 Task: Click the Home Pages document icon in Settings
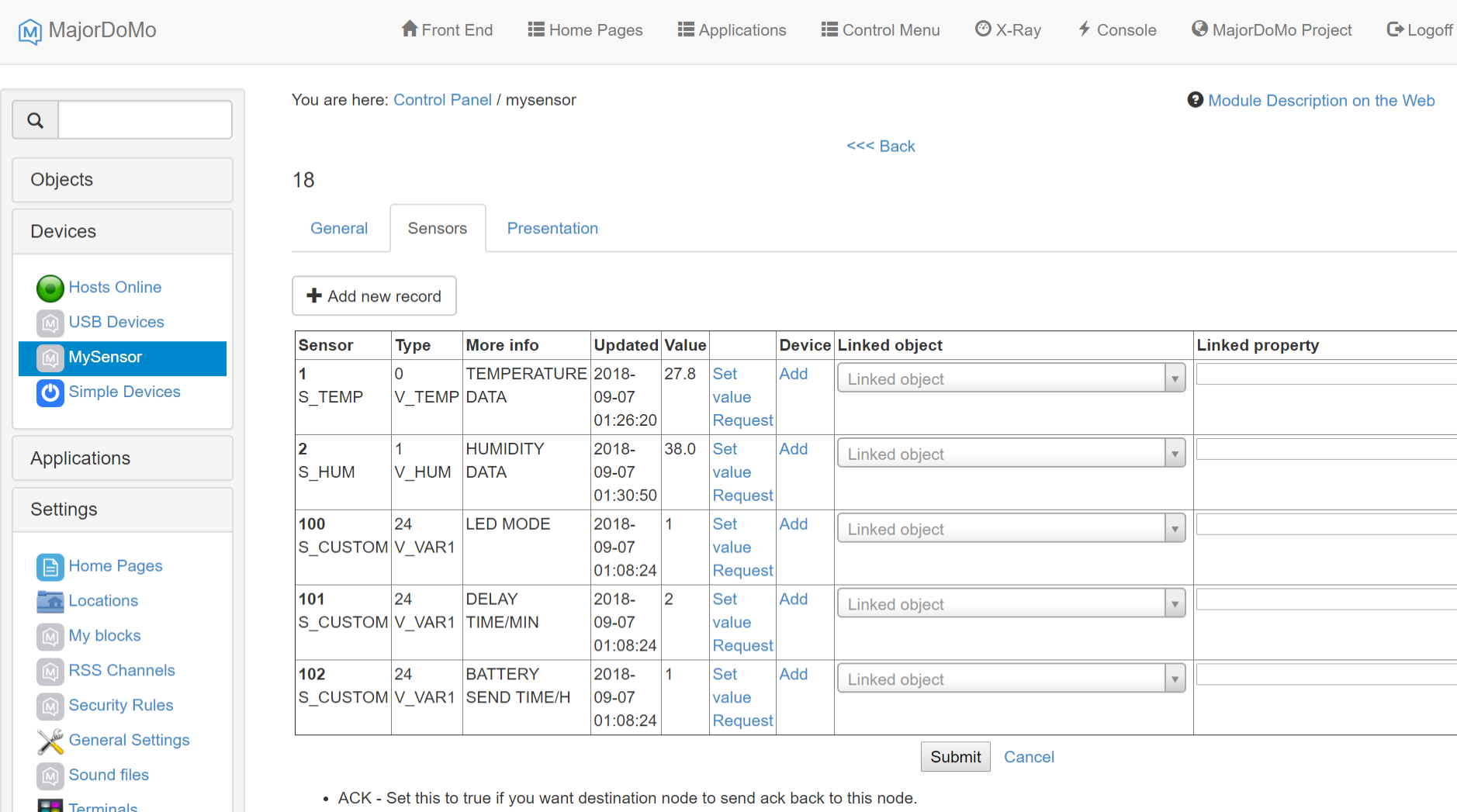[50, 567]
